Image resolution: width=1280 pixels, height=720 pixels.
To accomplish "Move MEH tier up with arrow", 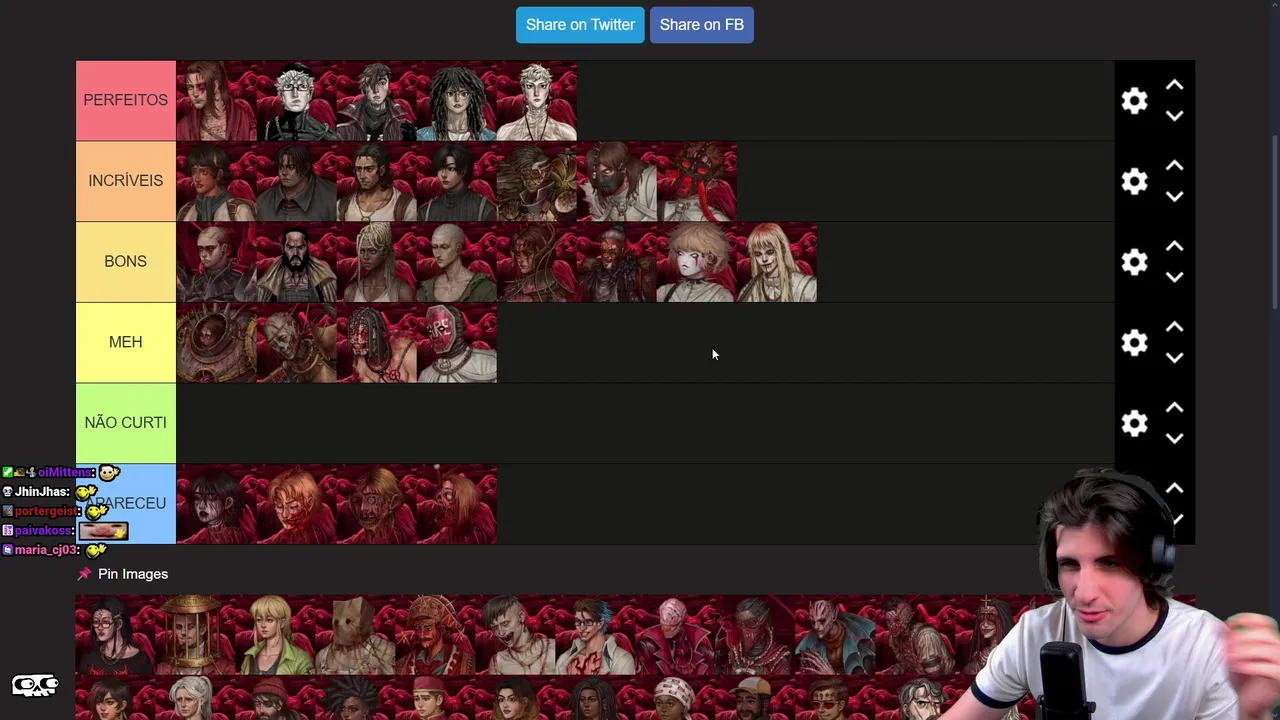I will (x=1175, y=328).
